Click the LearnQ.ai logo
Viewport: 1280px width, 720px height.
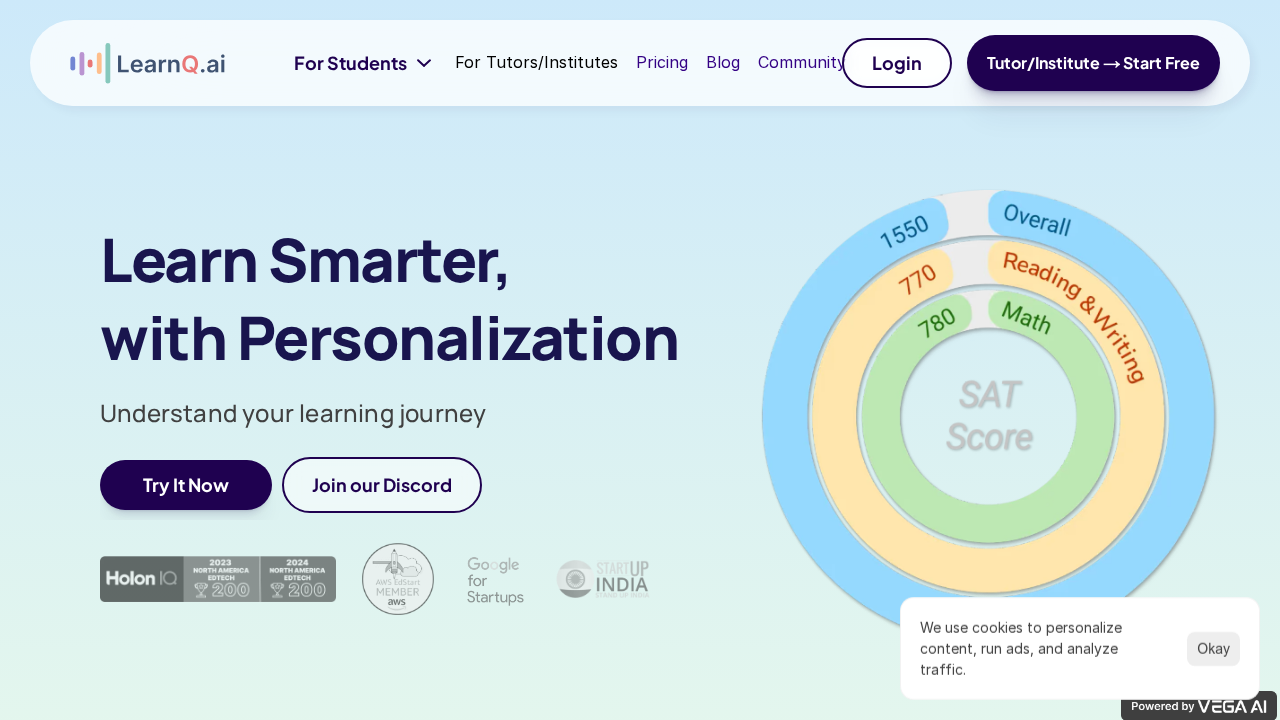click(x=147, y=62)
